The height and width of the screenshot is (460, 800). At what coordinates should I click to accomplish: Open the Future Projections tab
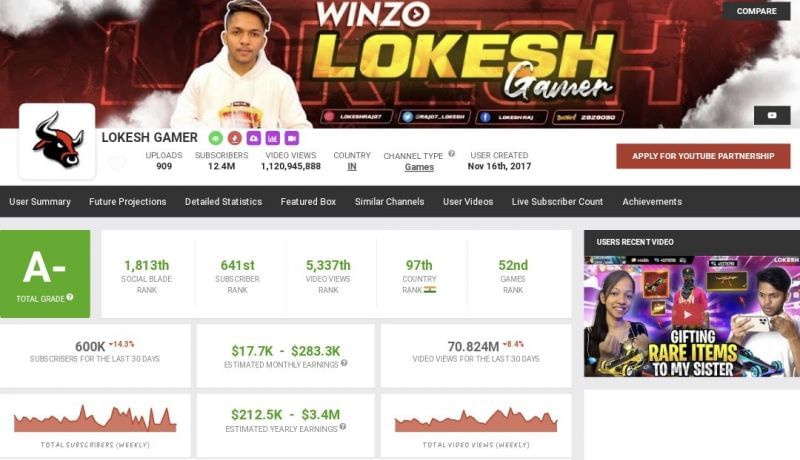[128, 201]
